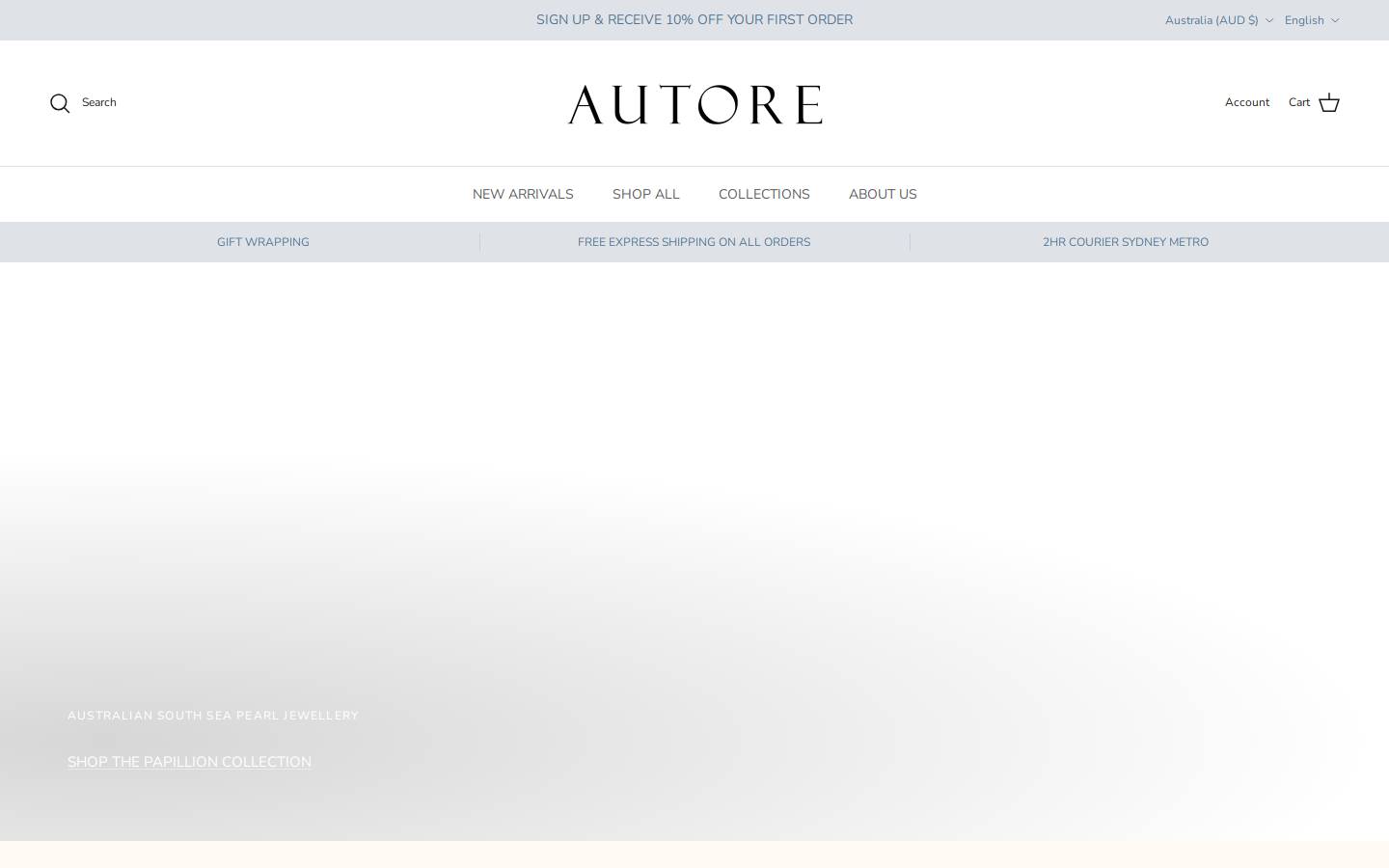This screenshot has width=1389, height=868.
Task: Click the magnifying glass search icon
Action: (60, 103)
